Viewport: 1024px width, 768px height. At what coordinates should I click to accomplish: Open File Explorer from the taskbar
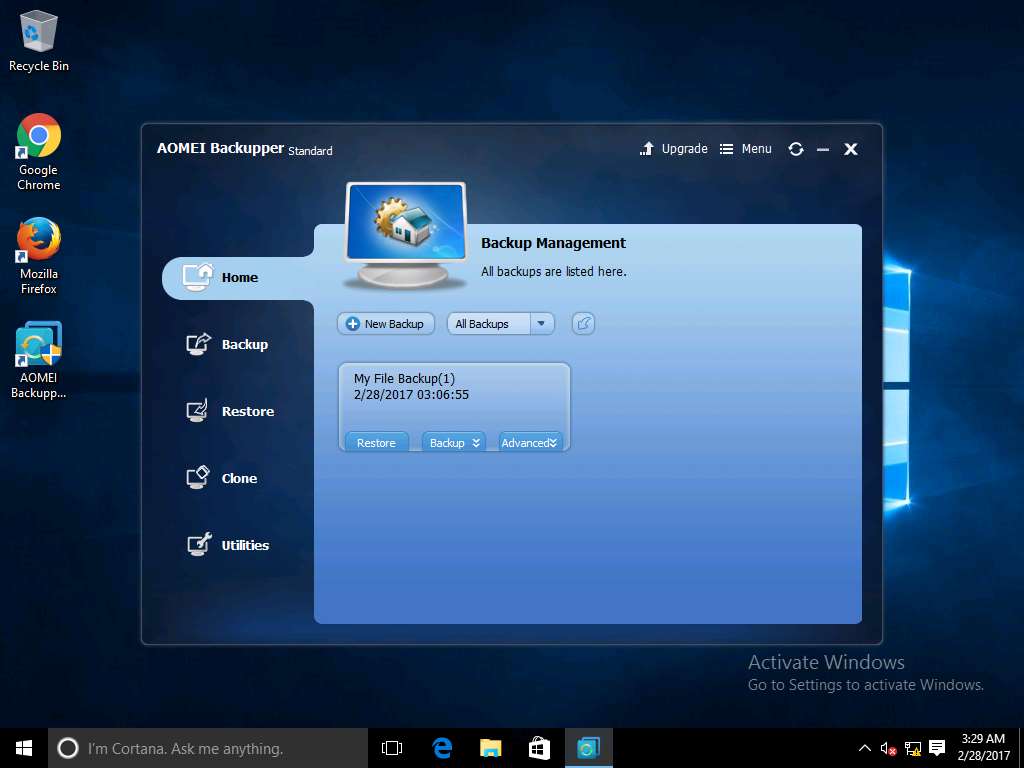[x=490, y=748]
